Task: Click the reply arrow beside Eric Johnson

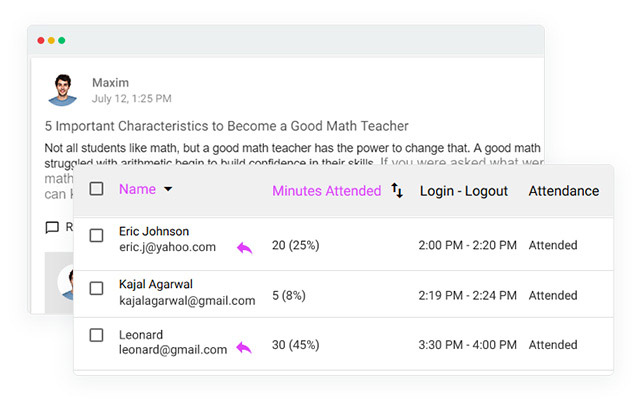Action: click(244, 247)
